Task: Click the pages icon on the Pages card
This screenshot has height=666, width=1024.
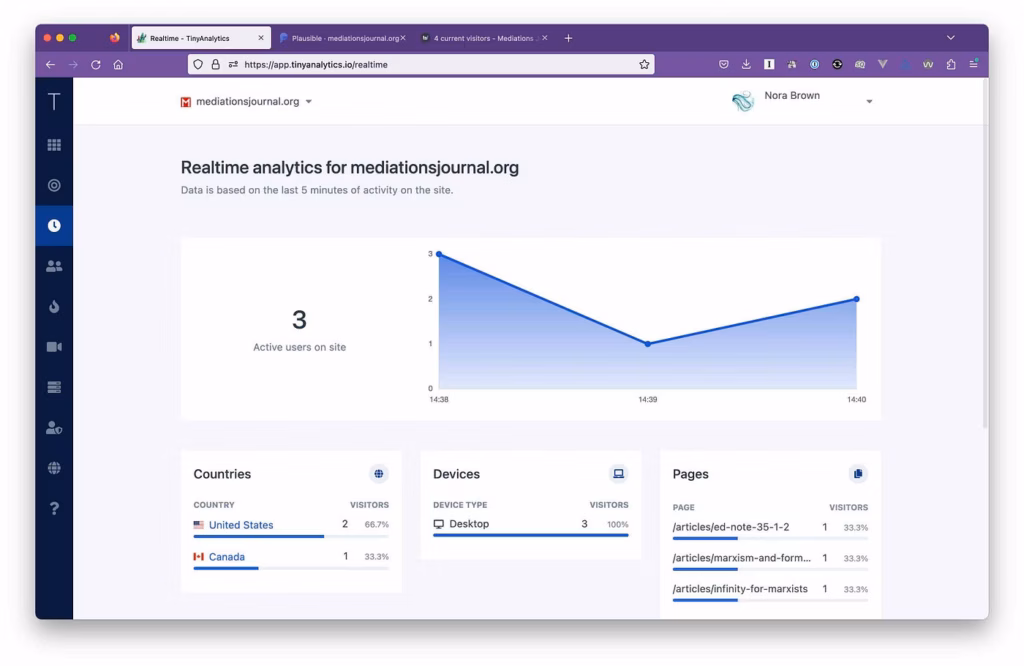Action: click(x=857, y=473)
